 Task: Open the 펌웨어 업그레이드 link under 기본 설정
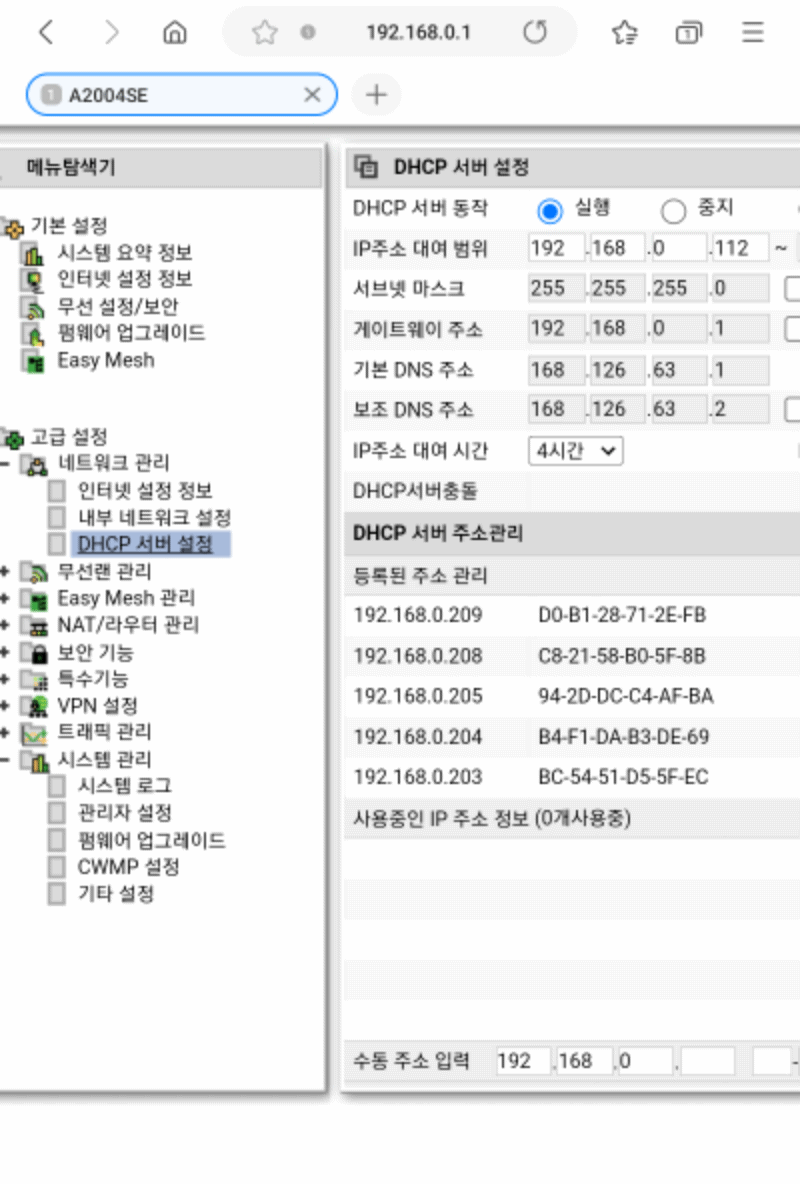131,333
